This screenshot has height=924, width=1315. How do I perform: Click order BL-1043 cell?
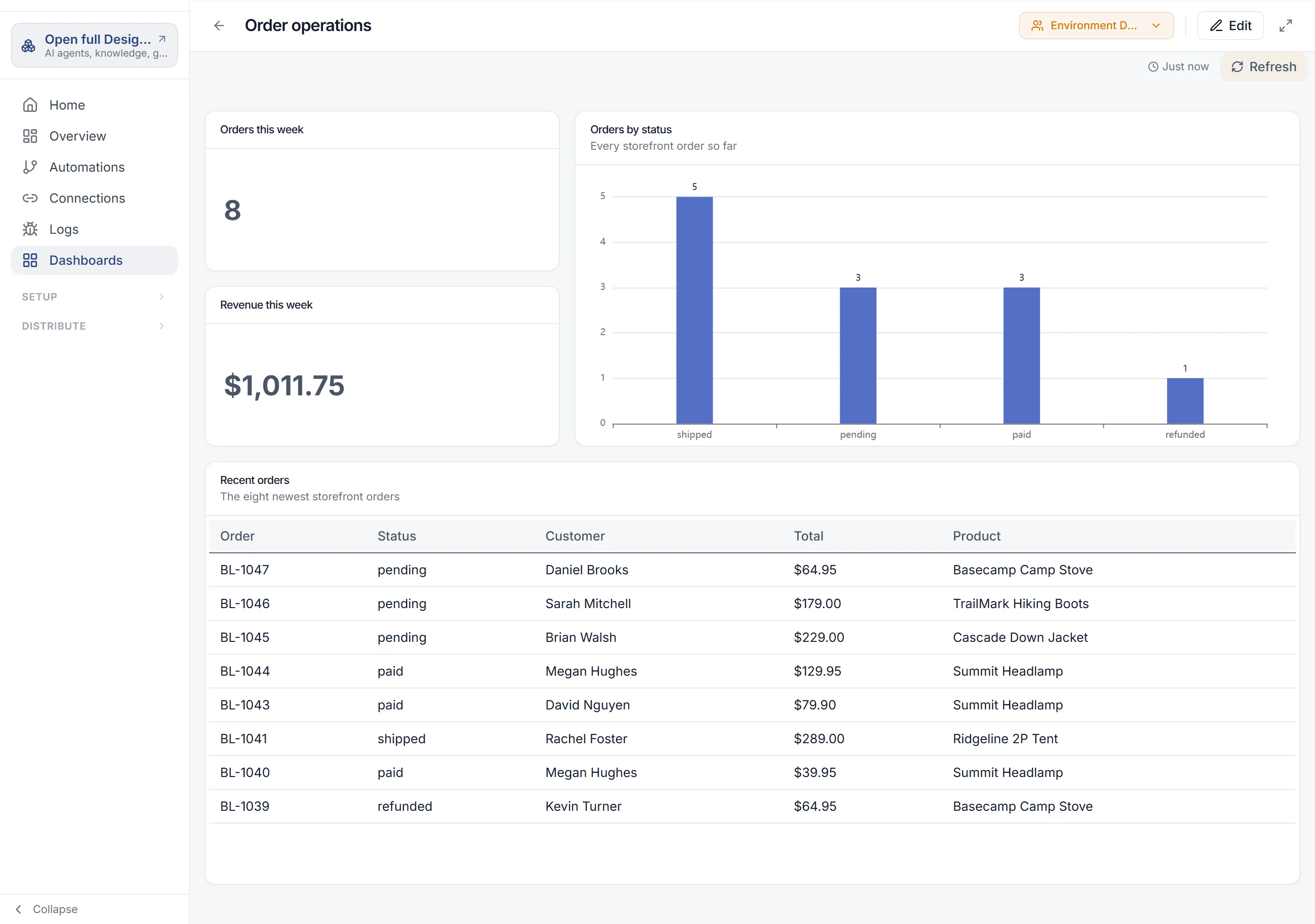pyautogui.click(x=245, y=705)
